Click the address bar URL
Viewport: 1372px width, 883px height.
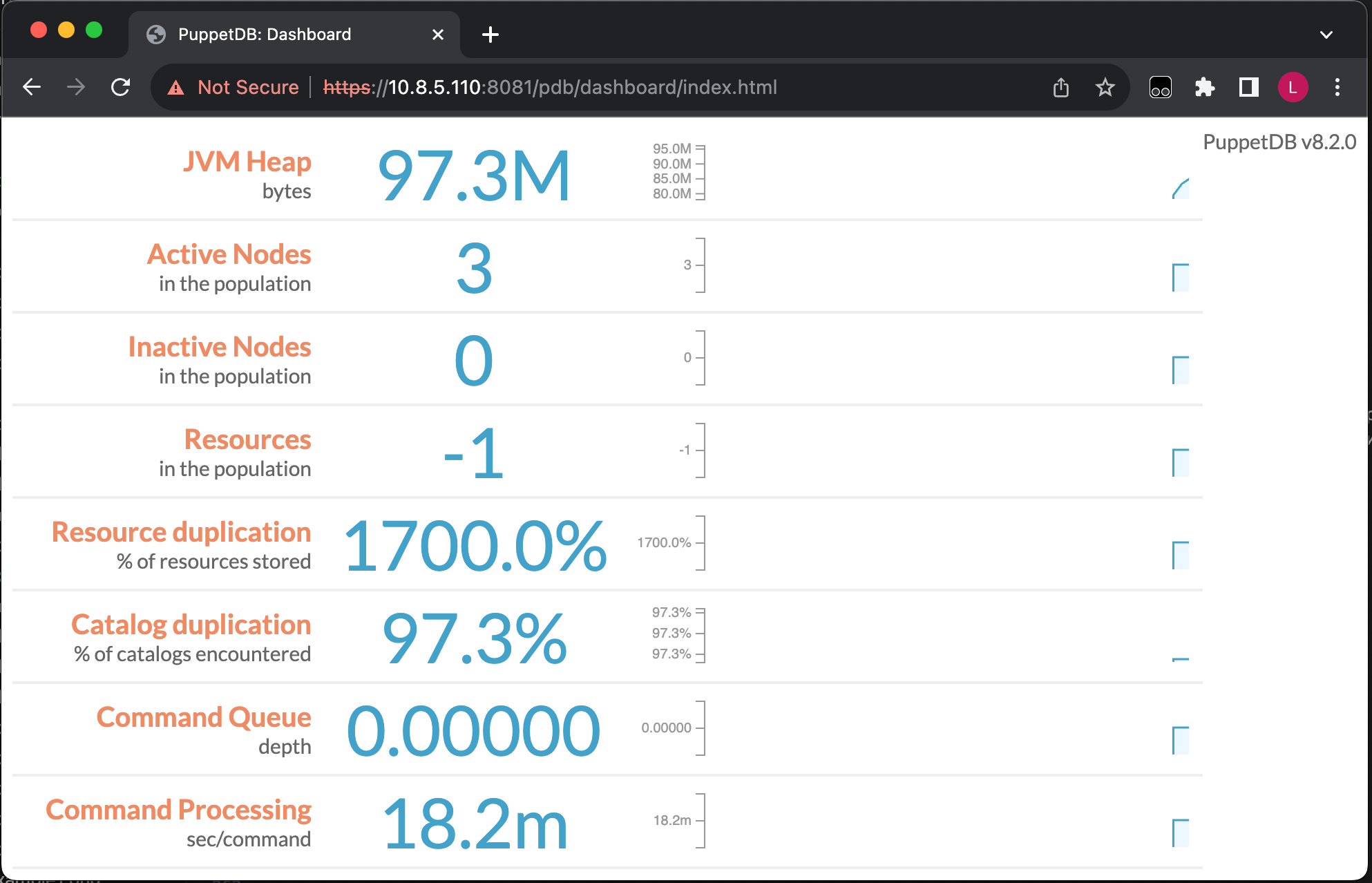coord(550,88)
